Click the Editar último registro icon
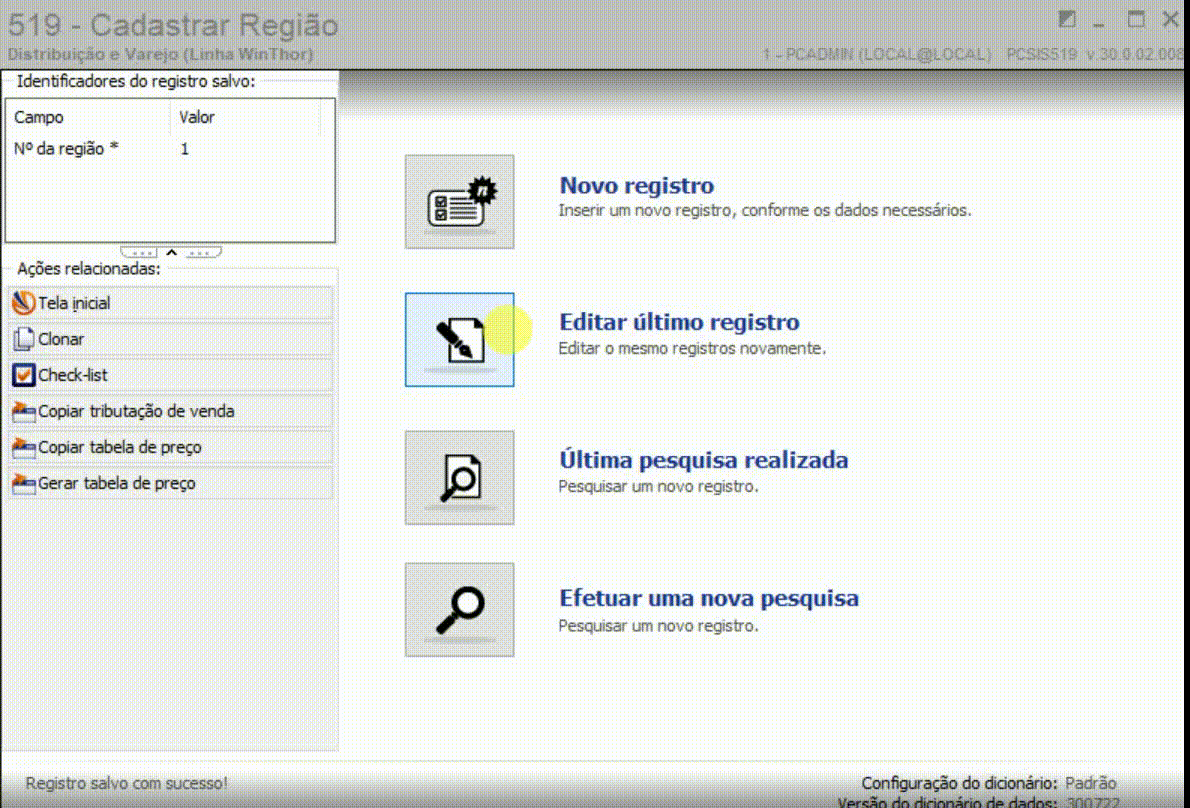This screenshot has height=808, width=1190. pos(459,340)
